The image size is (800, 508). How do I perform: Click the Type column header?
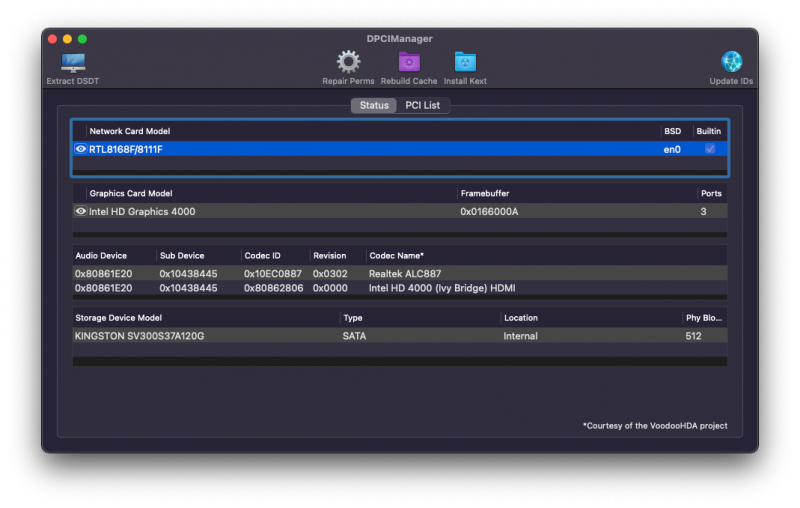[353, 318]
